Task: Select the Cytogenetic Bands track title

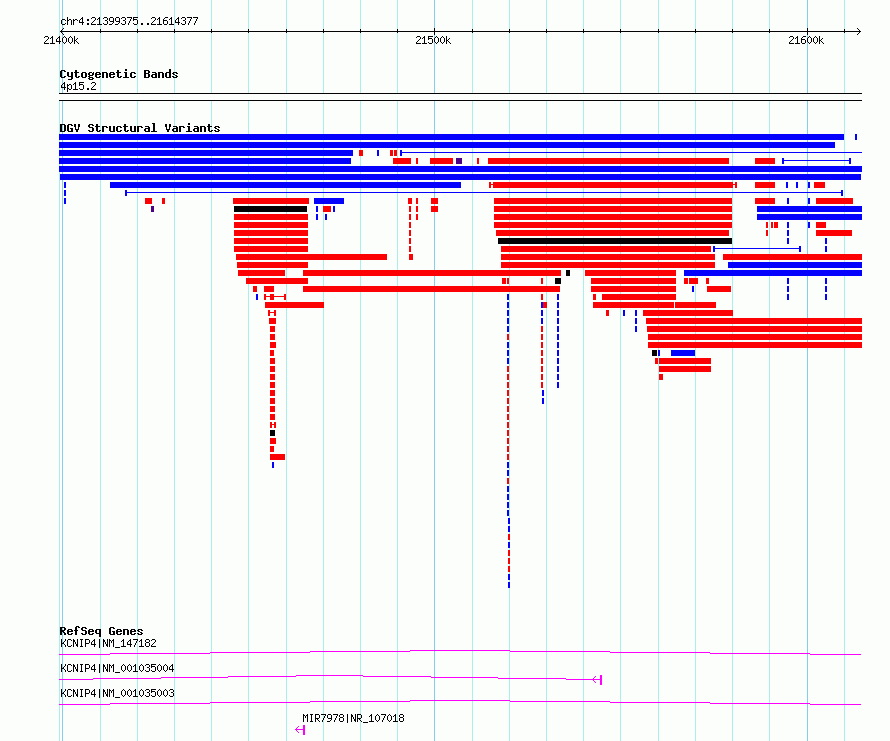Action: (x=119, y=74)
